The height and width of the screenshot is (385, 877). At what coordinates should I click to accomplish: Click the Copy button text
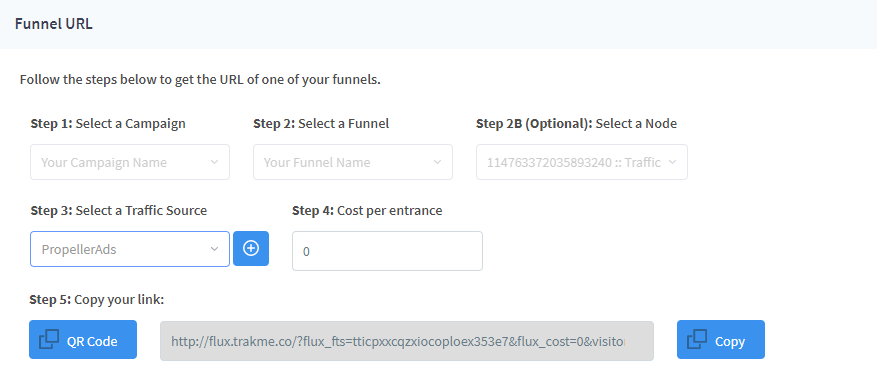point(729,341)
